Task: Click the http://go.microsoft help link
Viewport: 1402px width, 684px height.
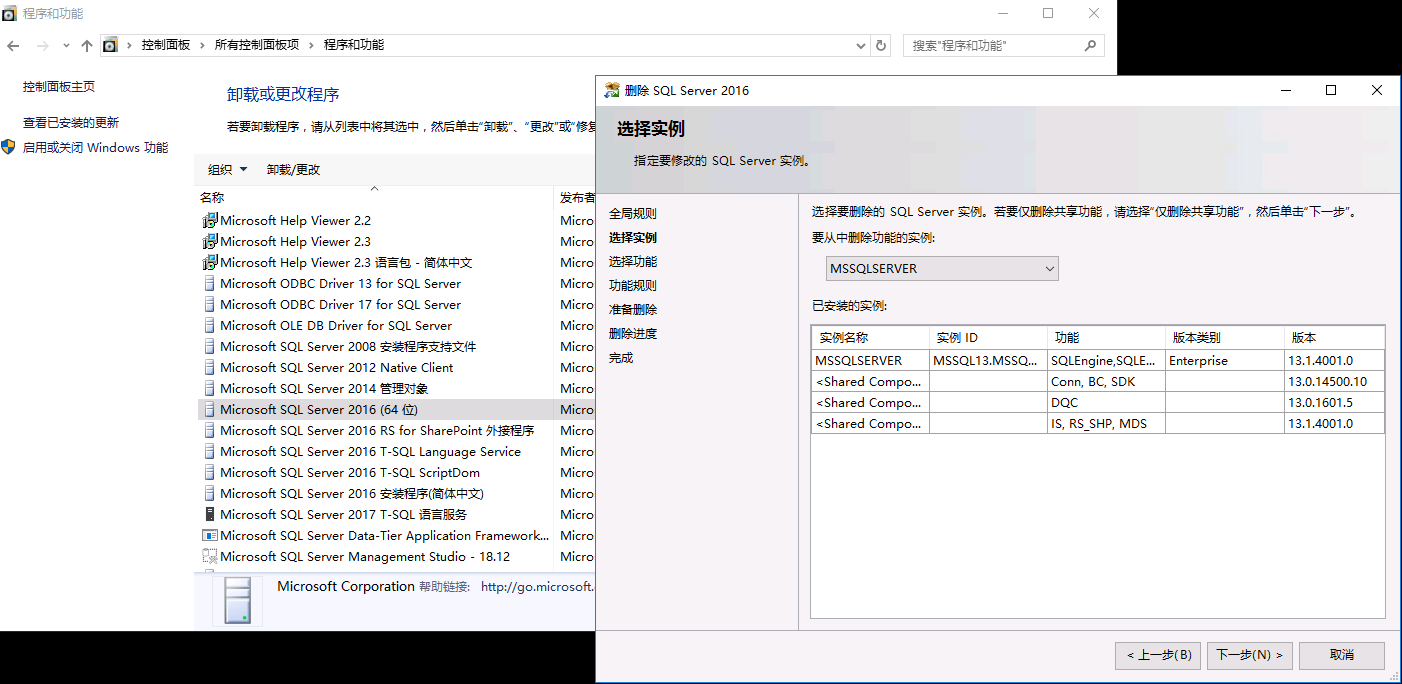Action: point(538,587)
